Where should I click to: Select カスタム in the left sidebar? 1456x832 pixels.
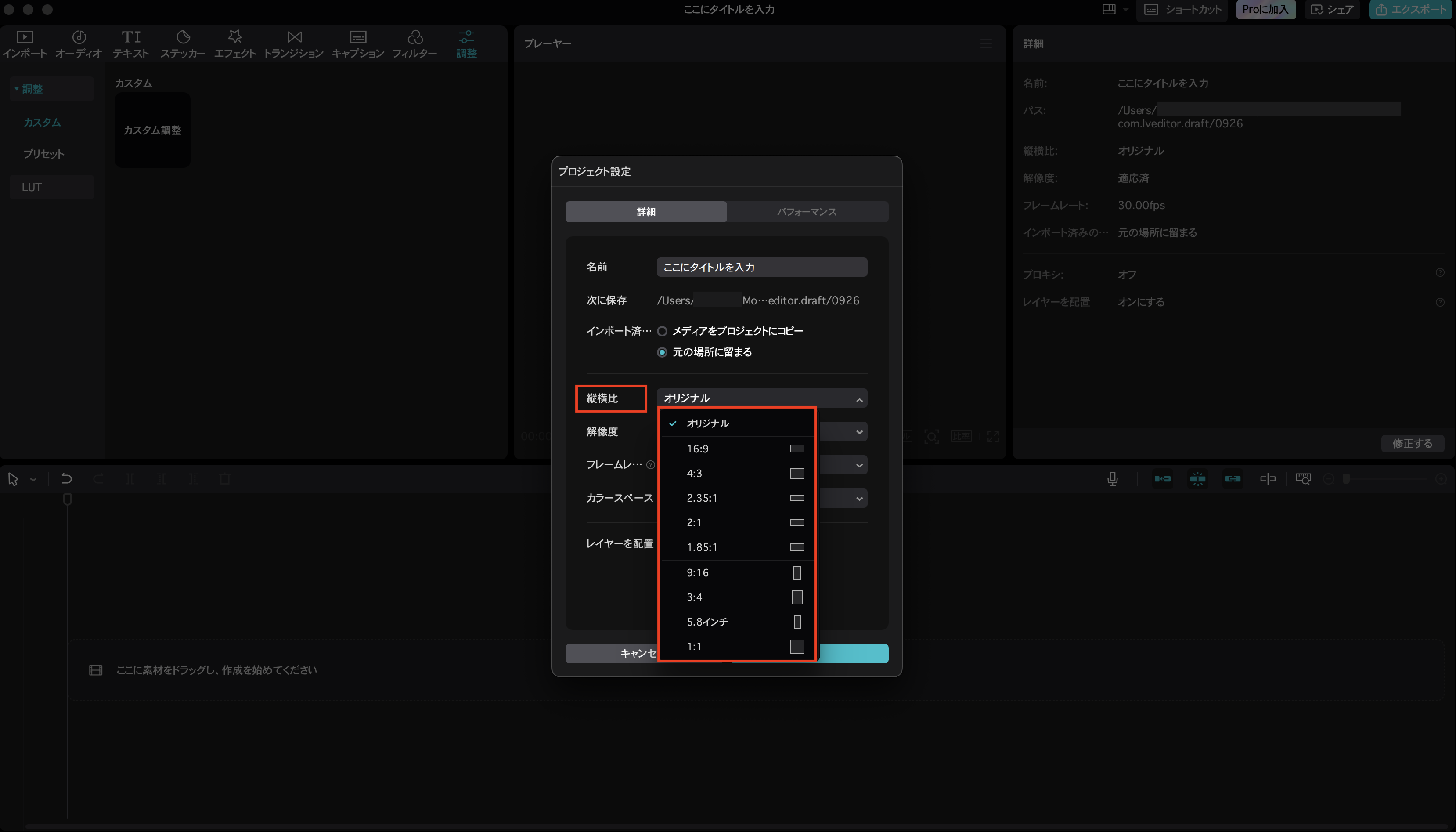point(42,122)
